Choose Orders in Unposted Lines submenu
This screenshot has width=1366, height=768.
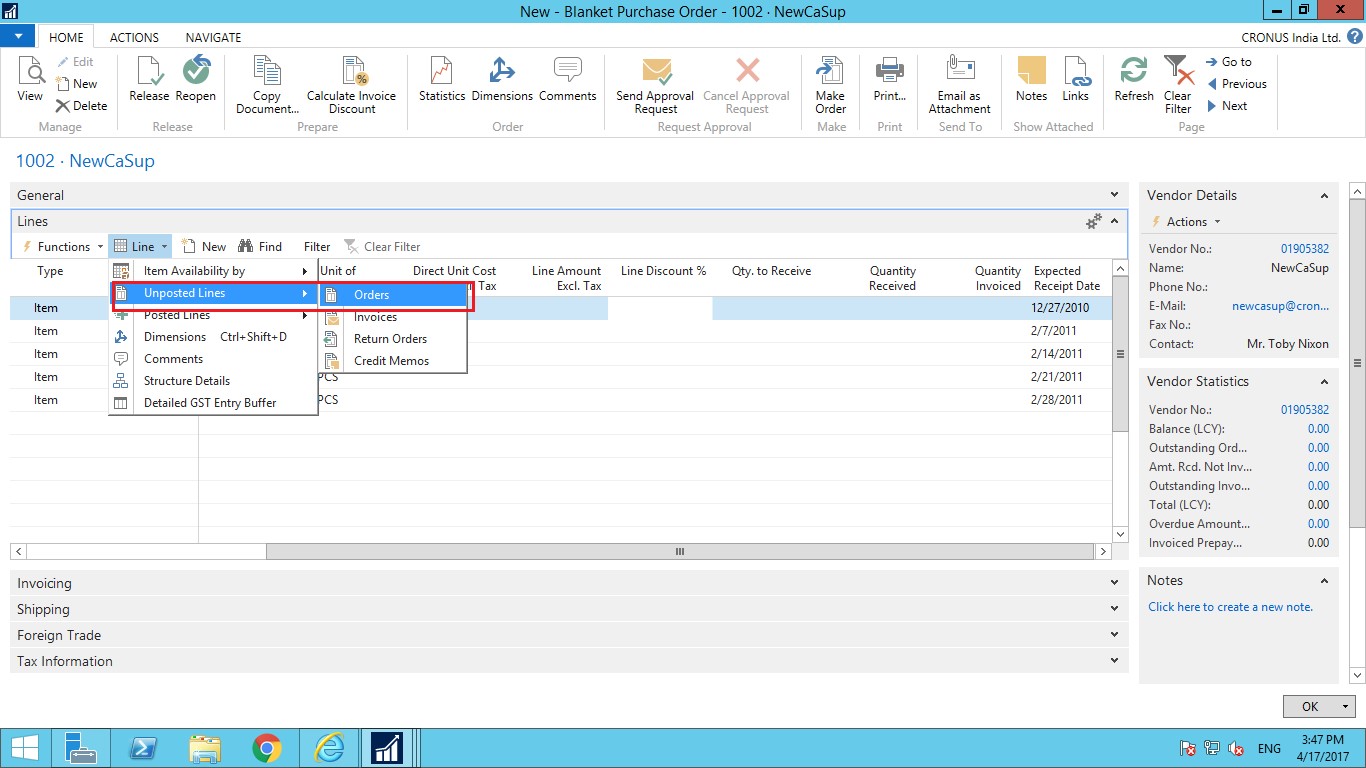pos(393,295)
